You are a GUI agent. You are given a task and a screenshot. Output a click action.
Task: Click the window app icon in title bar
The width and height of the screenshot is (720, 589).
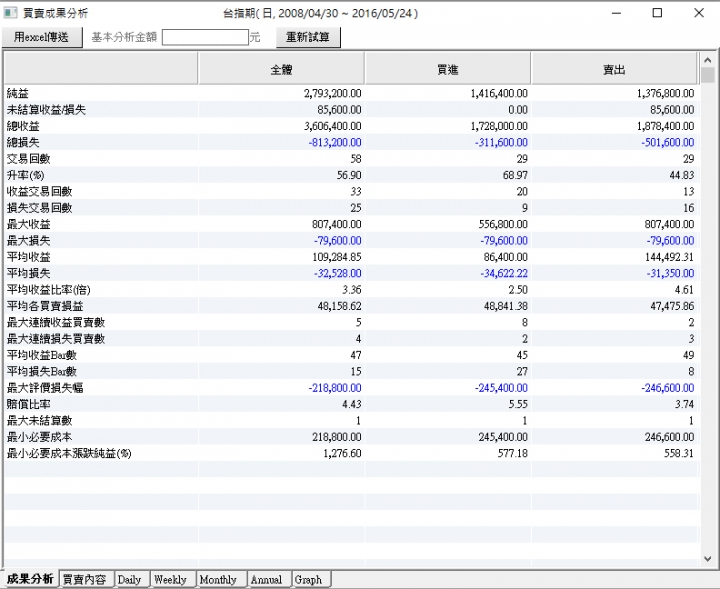[x=10, y=13]
